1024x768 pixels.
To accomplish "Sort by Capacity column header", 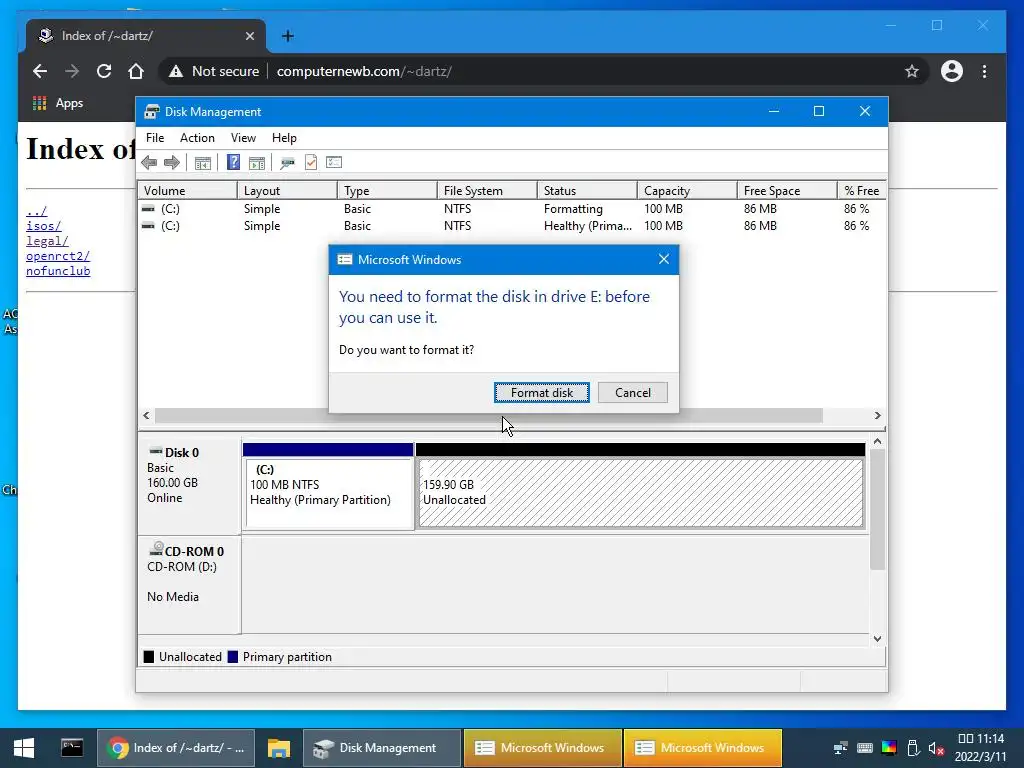I will [686, 190].
